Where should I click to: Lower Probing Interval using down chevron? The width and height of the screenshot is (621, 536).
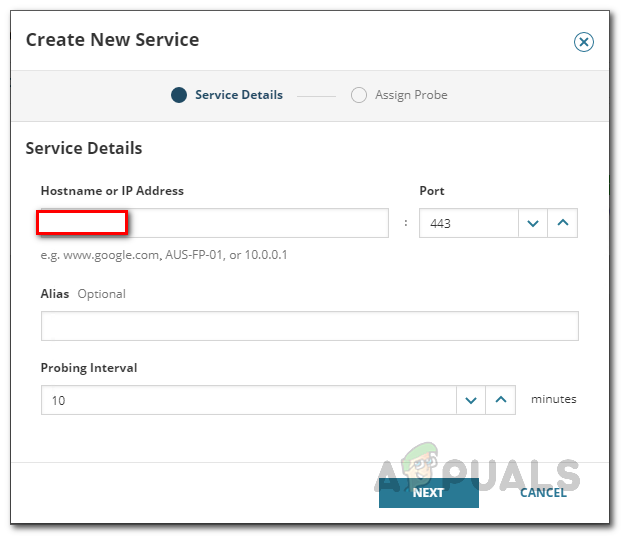(470, 400)
